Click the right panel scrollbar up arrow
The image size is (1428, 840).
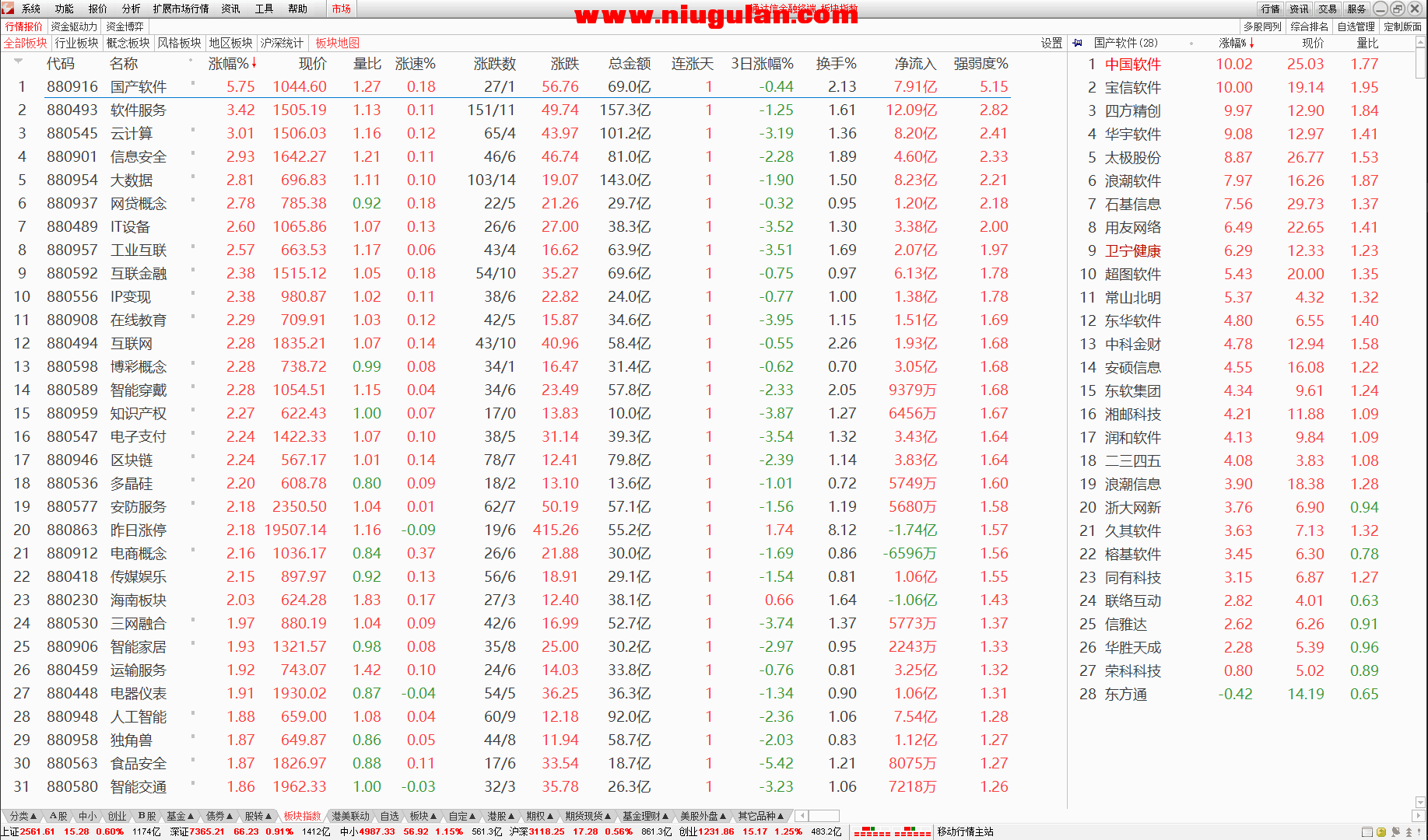click(1420, 44)
